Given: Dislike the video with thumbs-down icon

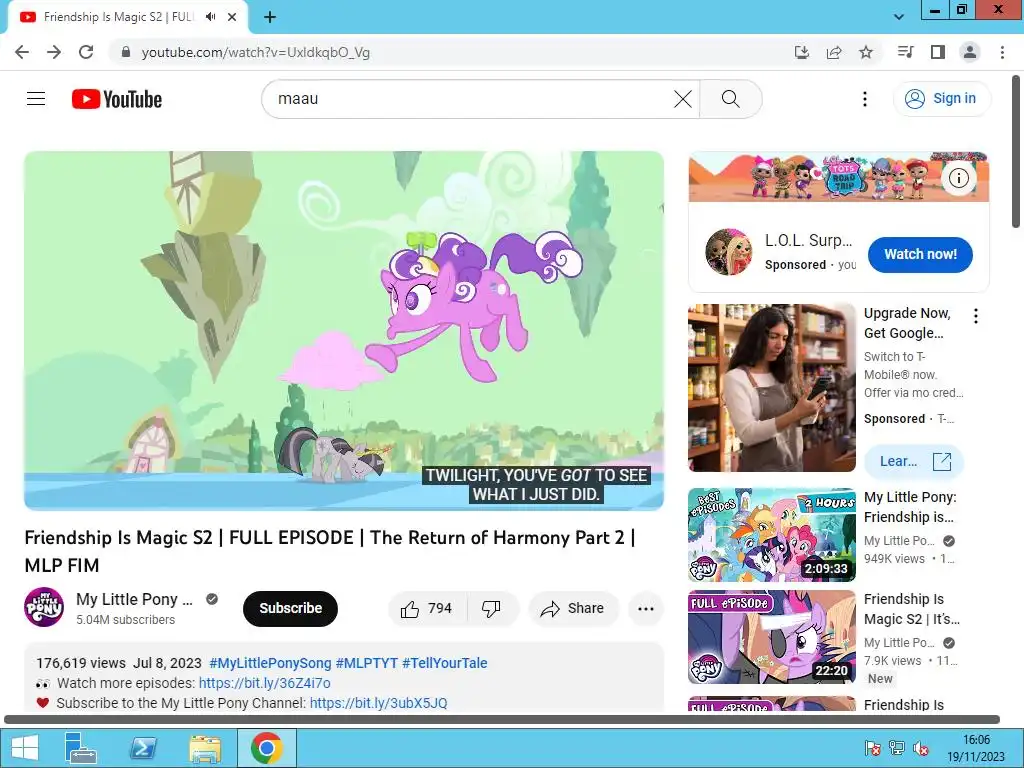Looking at the screenshot, I should 492,609.
